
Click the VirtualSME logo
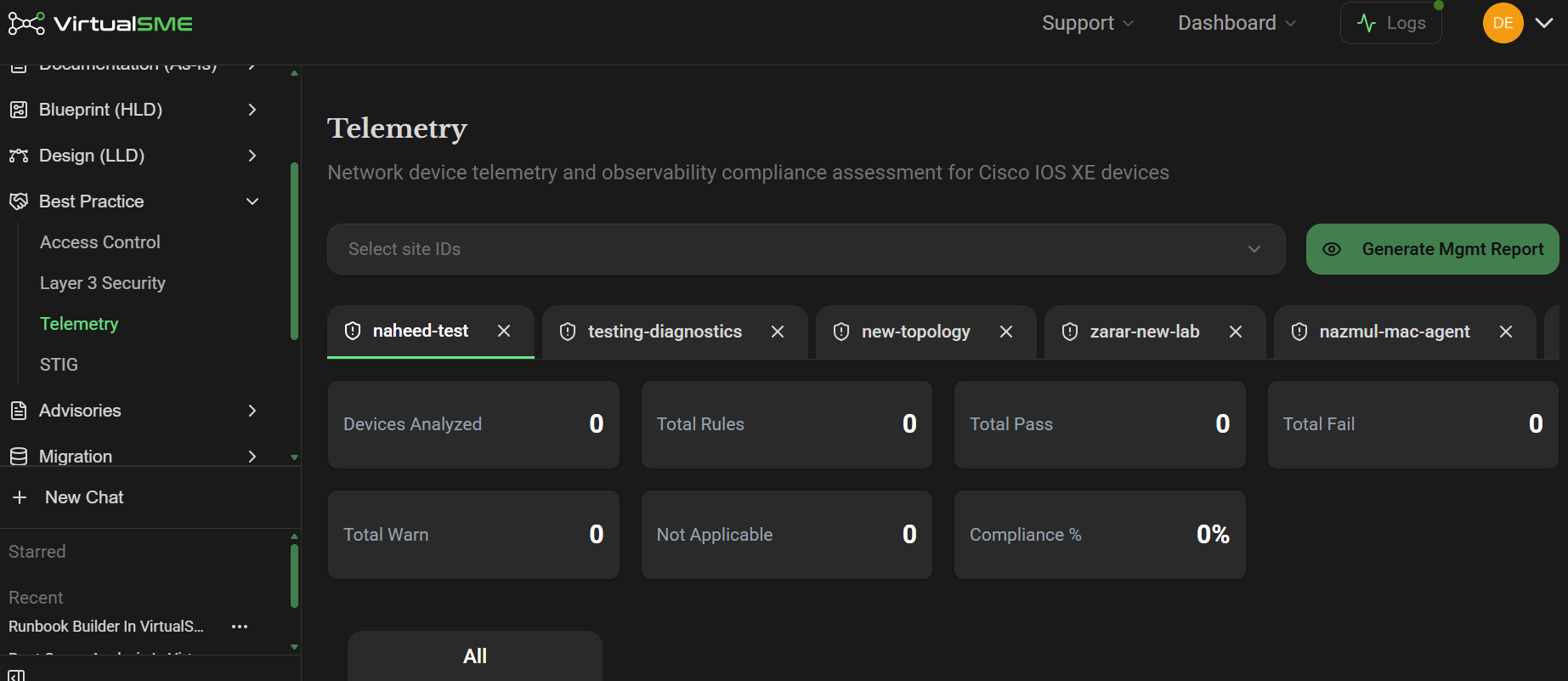coord(100,23)
